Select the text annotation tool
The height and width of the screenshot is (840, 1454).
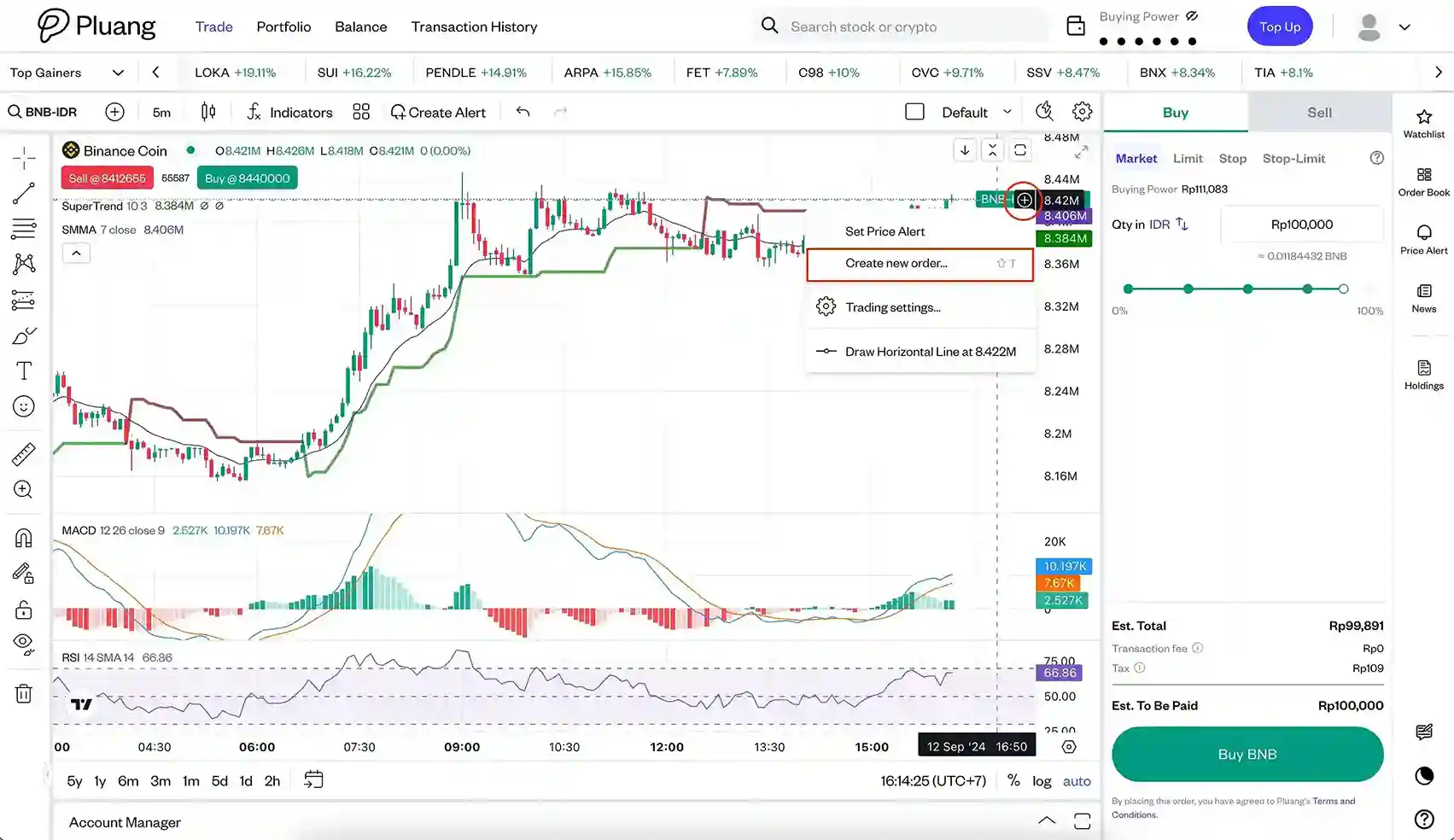(24, 371)
